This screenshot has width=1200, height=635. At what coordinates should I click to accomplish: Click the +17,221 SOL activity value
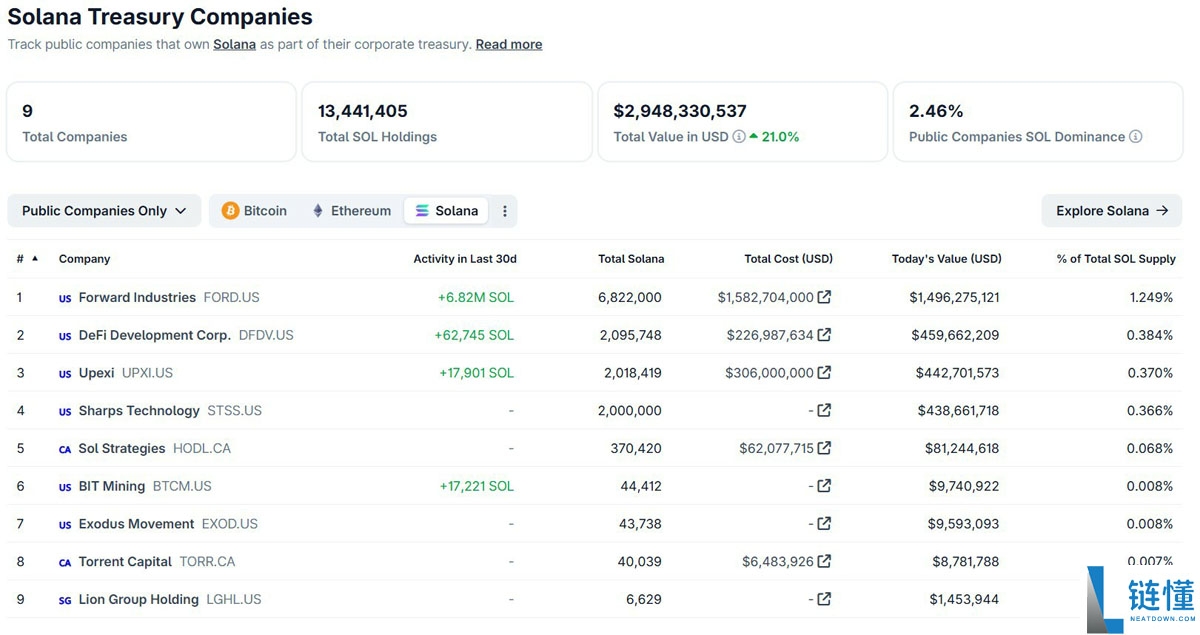(477, 486)
